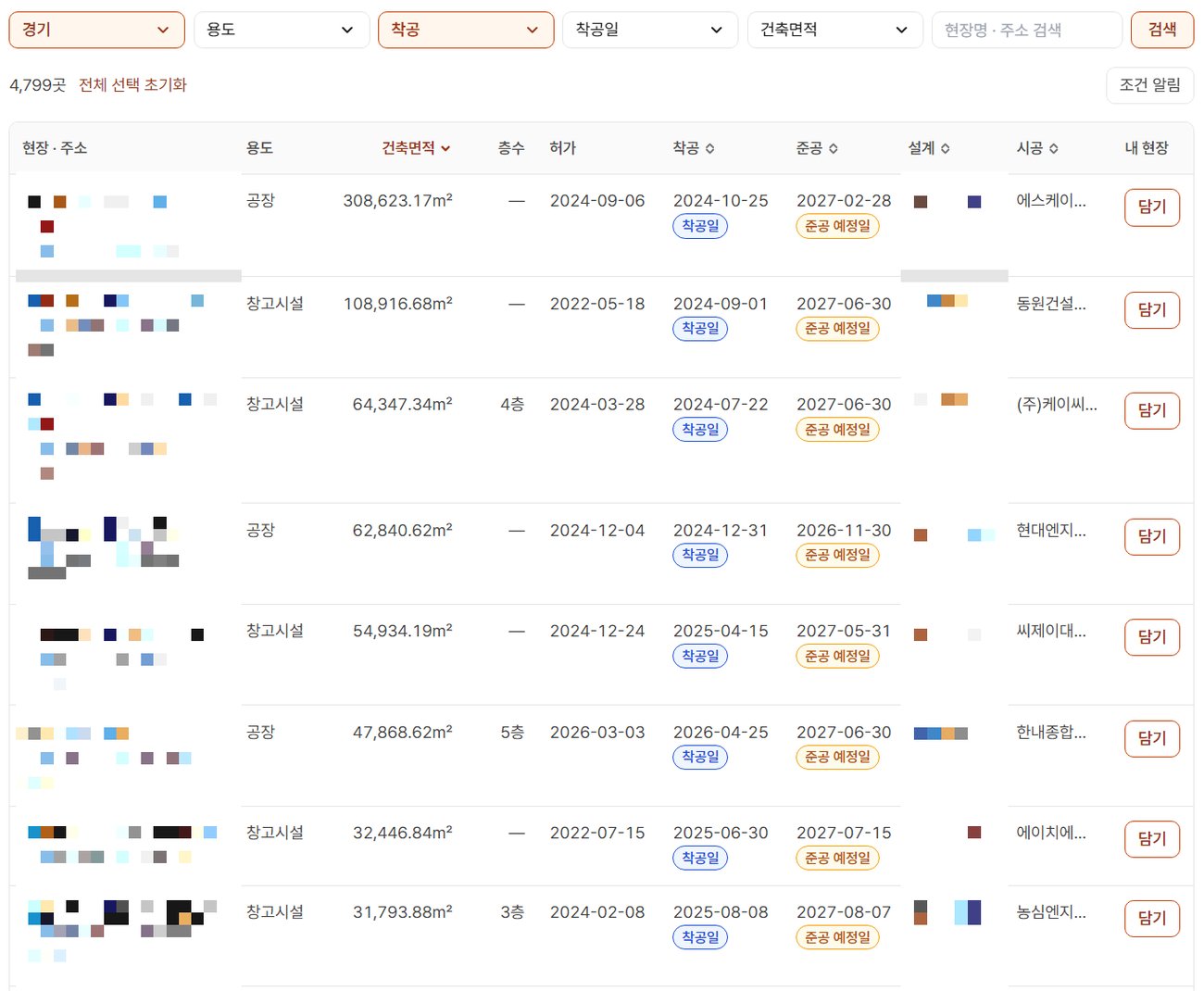Sort by 설계 column header
The image size is (1204, 991).
pyautogui.click(x=929, y=148)
